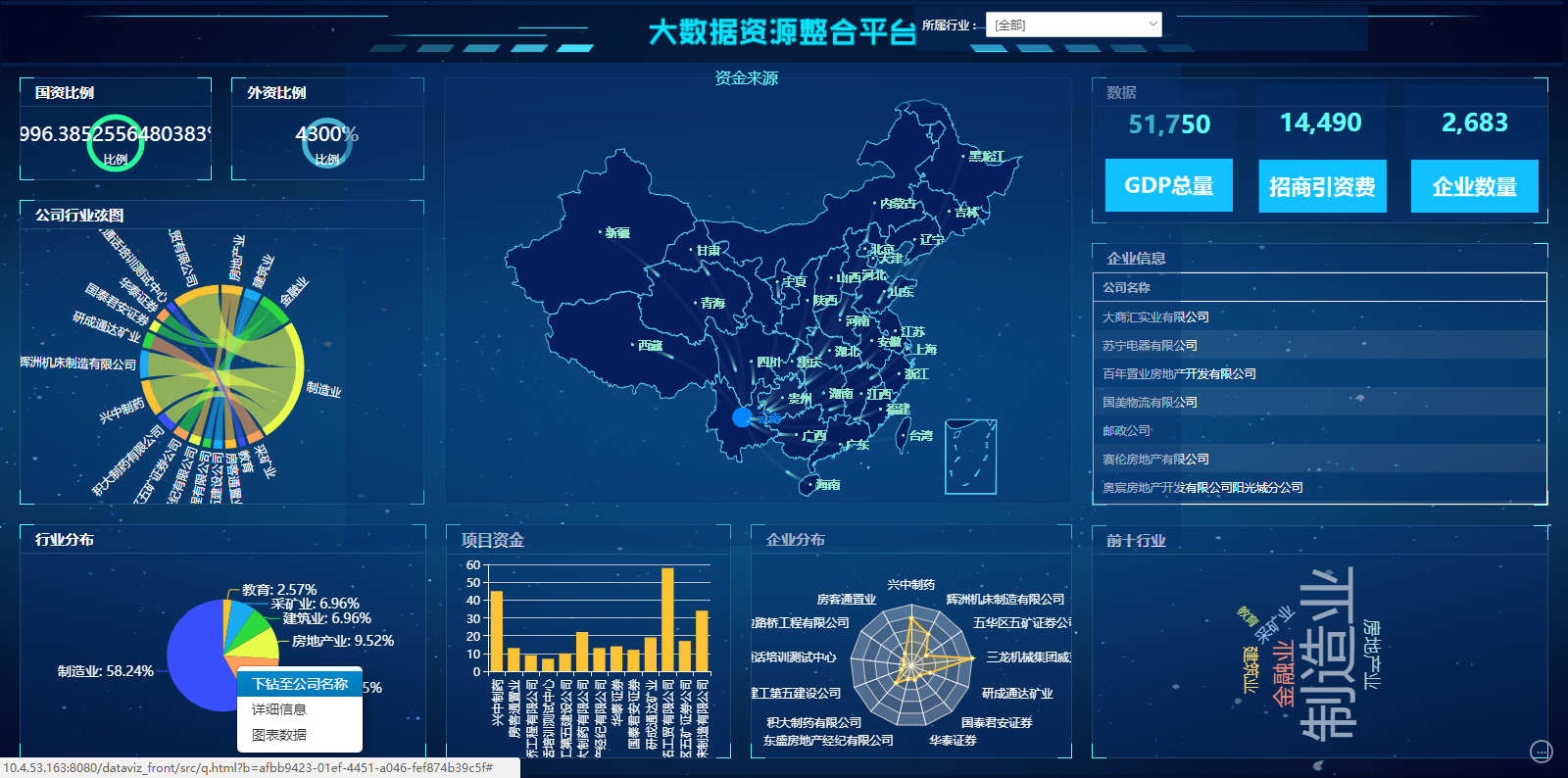Click 采矿业 in the word cloud
Viewport: 1568px width, 778px height.
click(x=1274, y=622)
